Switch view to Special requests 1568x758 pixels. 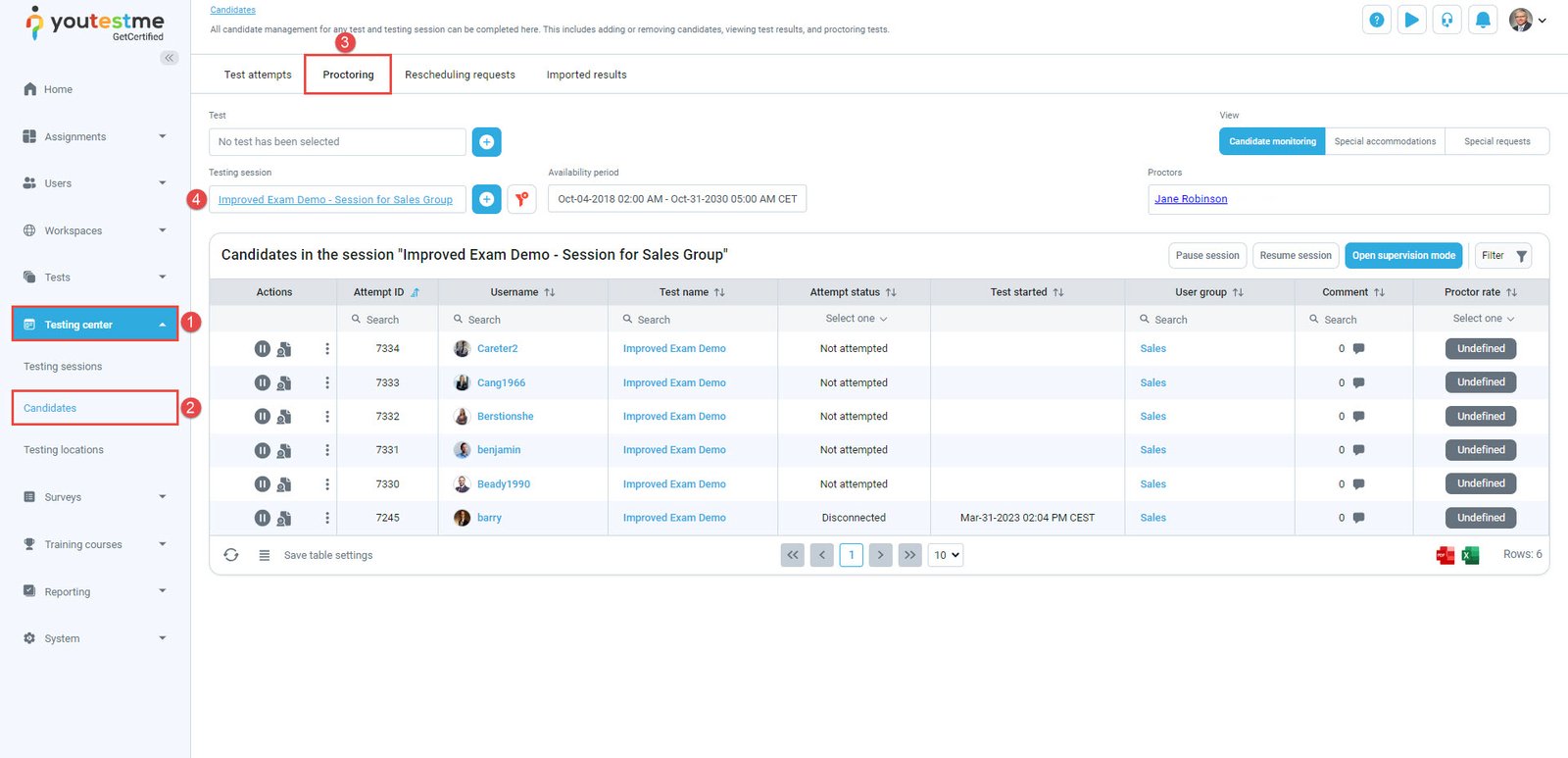pyautogui.click(x=1496, y=141)
